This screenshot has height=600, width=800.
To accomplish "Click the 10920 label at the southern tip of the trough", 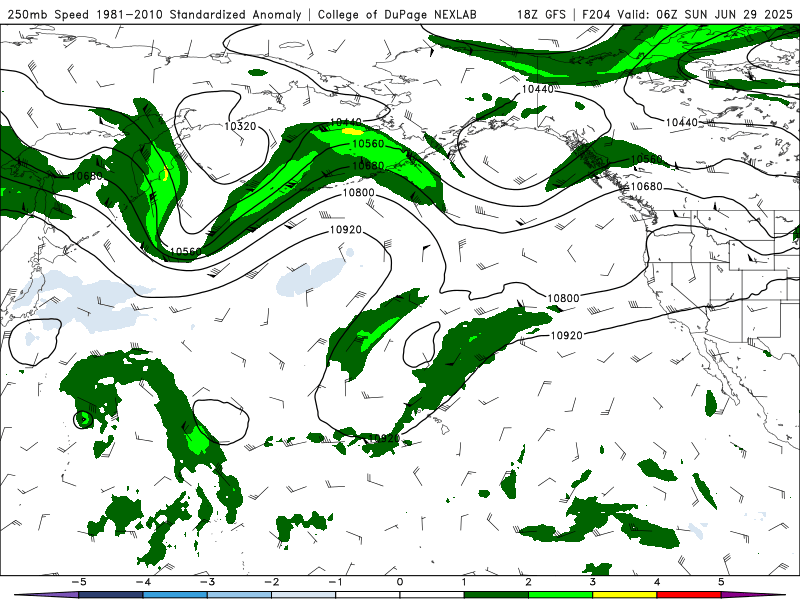I will 384,438.
